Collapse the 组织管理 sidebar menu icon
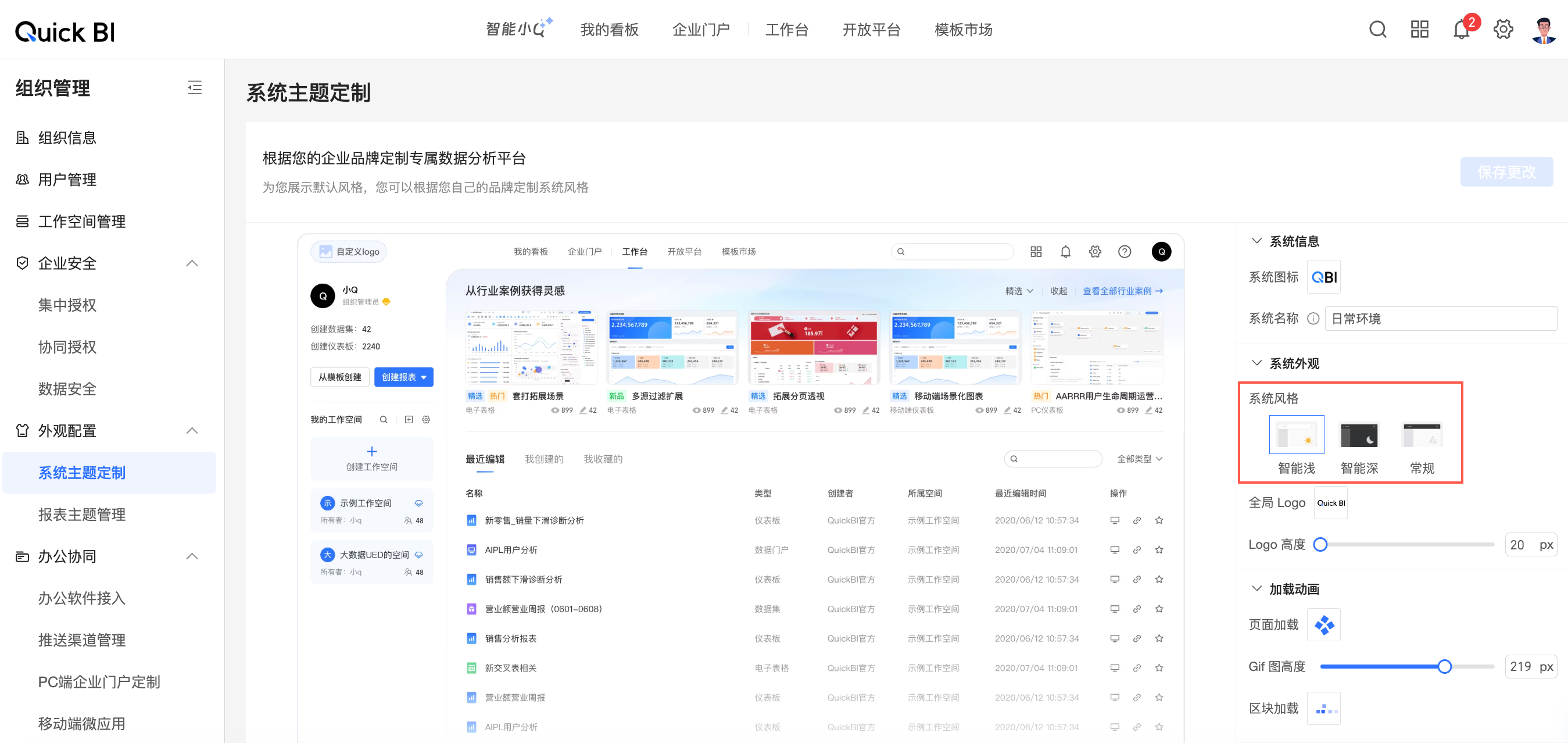 (x=194, y=88)
